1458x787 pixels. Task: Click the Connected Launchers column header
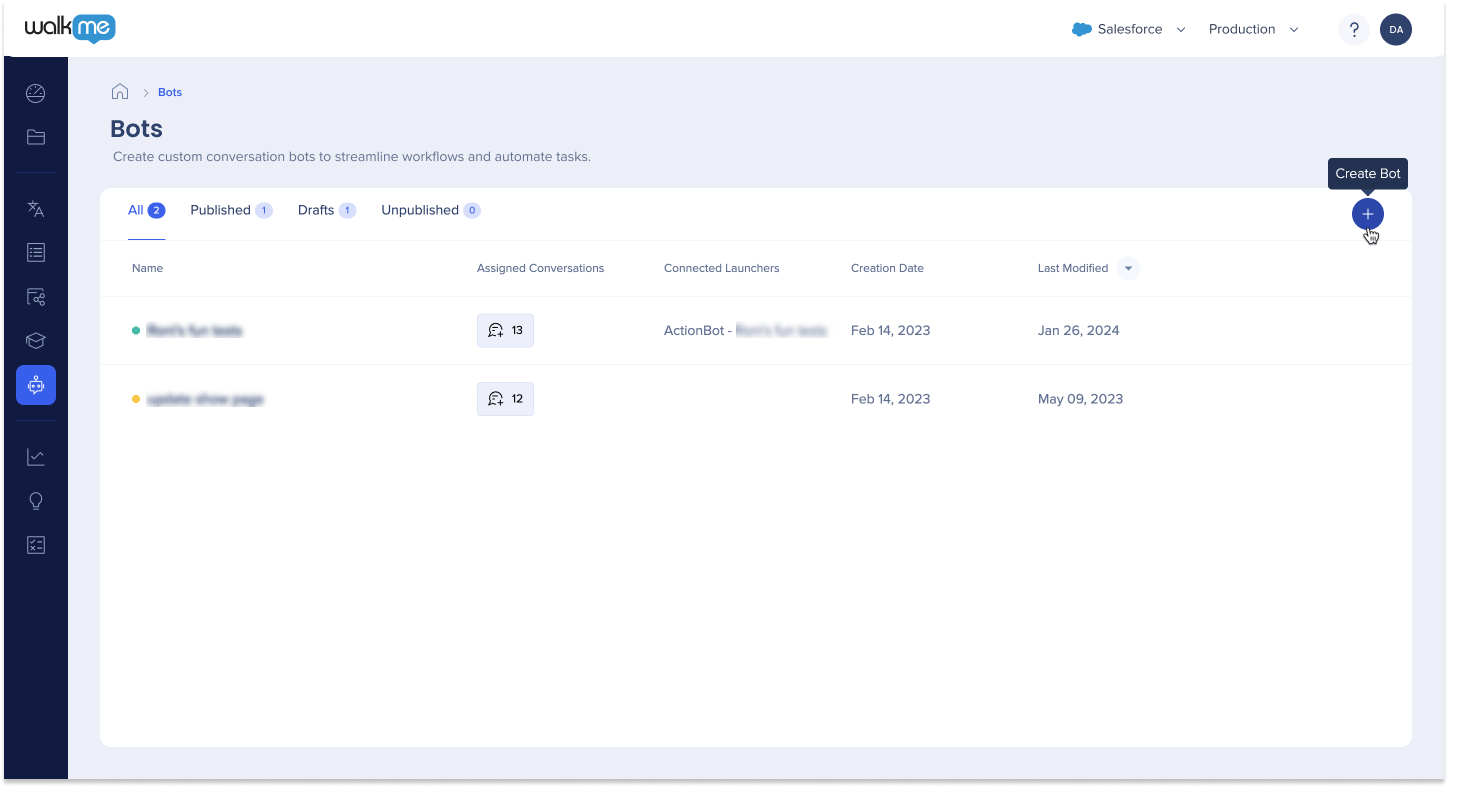(x=721, y=268)
